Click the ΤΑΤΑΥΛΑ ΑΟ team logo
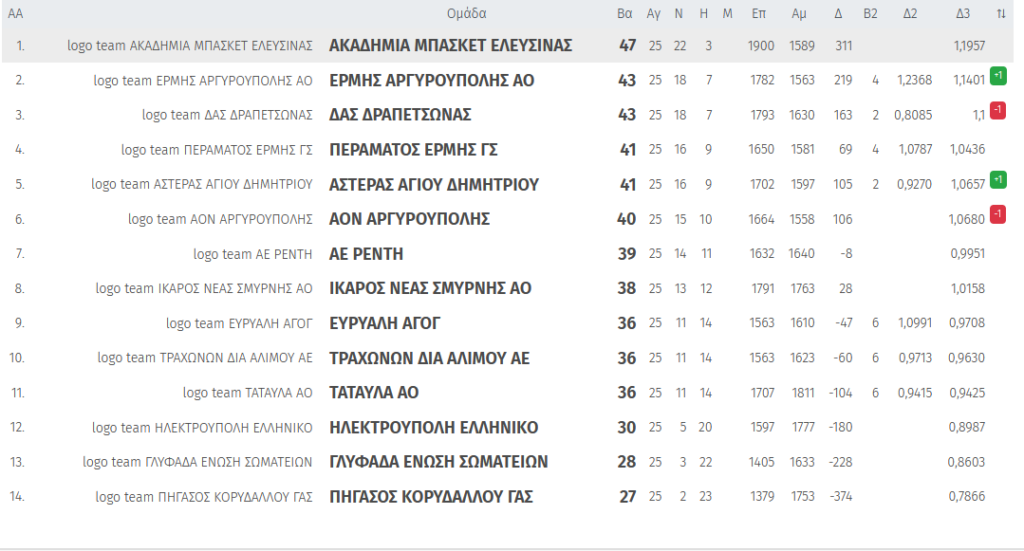This screenshot has height=551, width=1024. click(x=247, y=393)
